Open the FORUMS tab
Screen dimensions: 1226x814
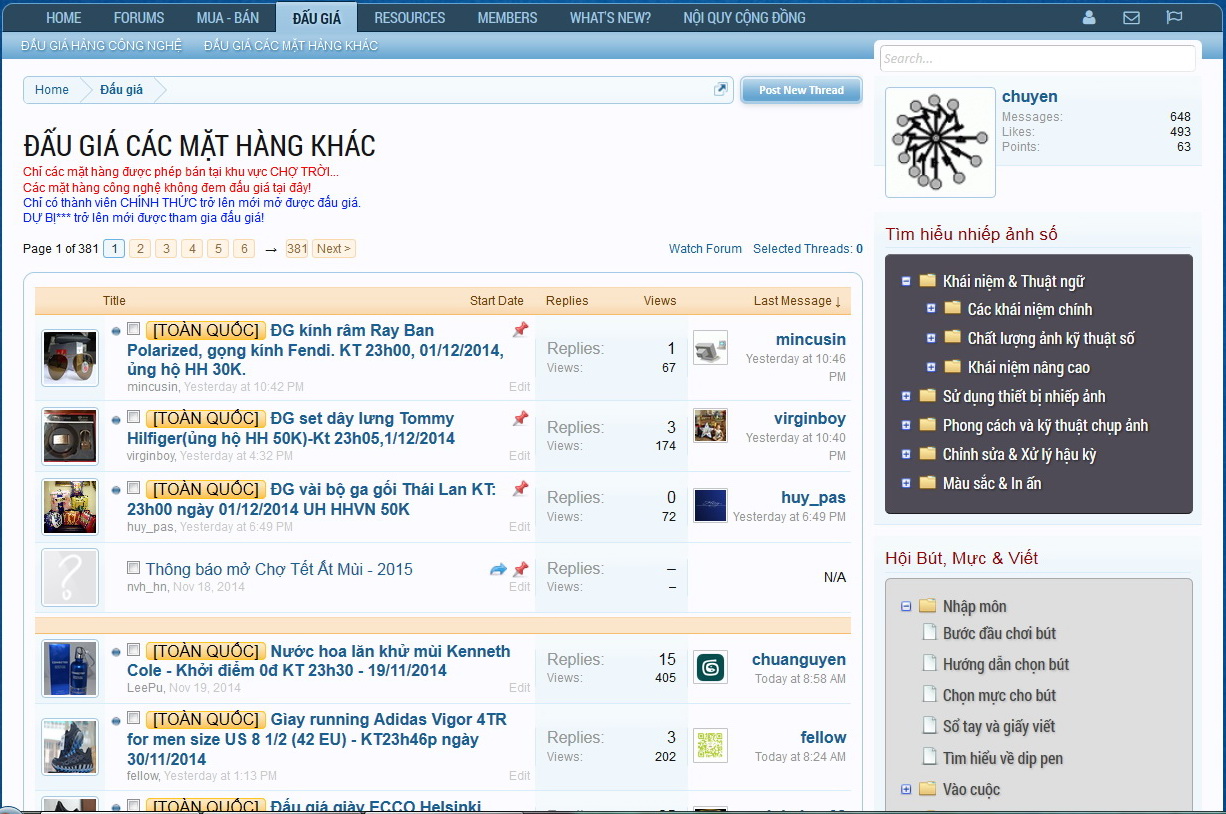[x=138, y=18]
